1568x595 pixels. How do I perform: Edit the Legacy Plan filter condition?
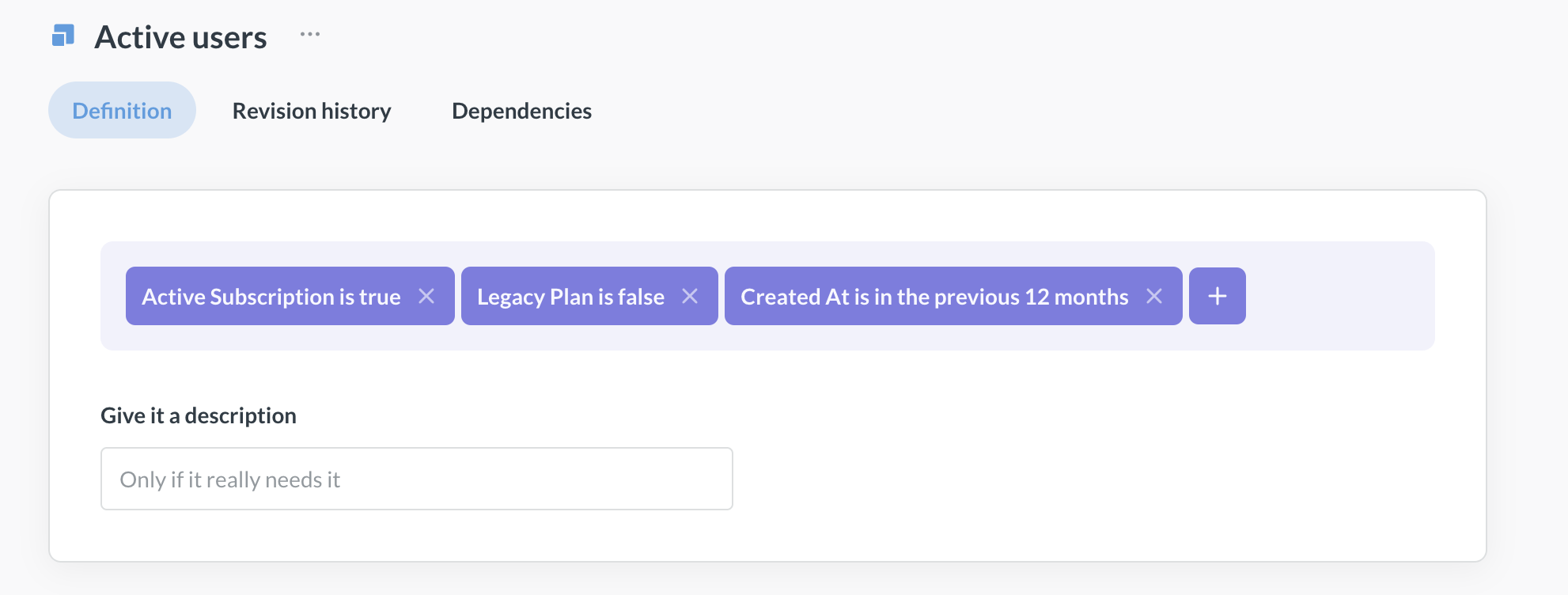pyautogui.click(x=570, y=296)
